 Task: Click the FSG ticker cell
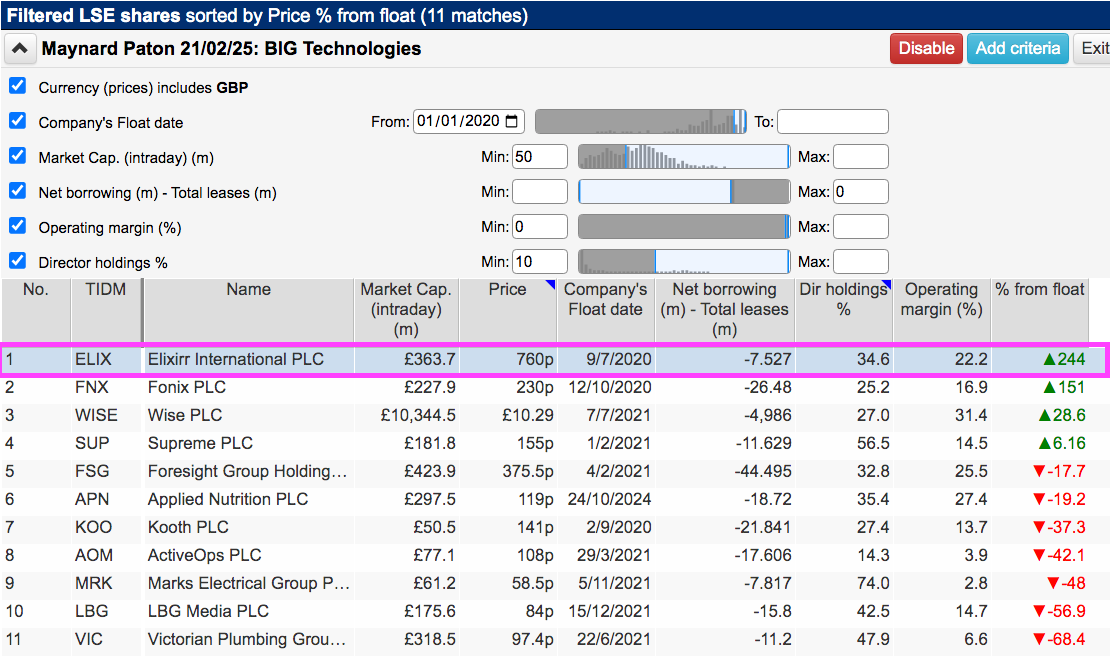pyautogui.click(x=92, y=472)
